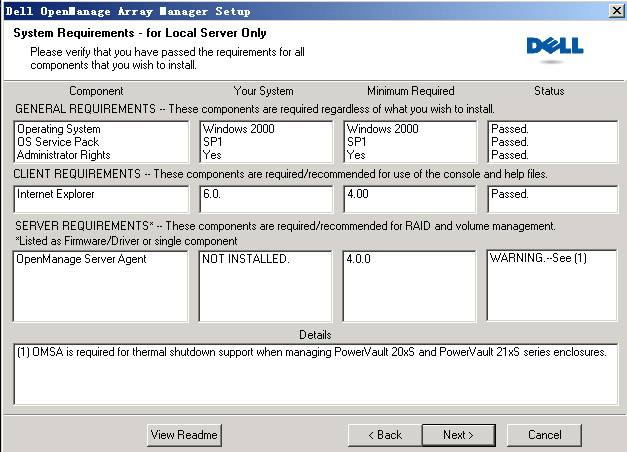Click the Your System column header
Image resolution: width=627 pixels, height=452 pixels.
[264, 91]
